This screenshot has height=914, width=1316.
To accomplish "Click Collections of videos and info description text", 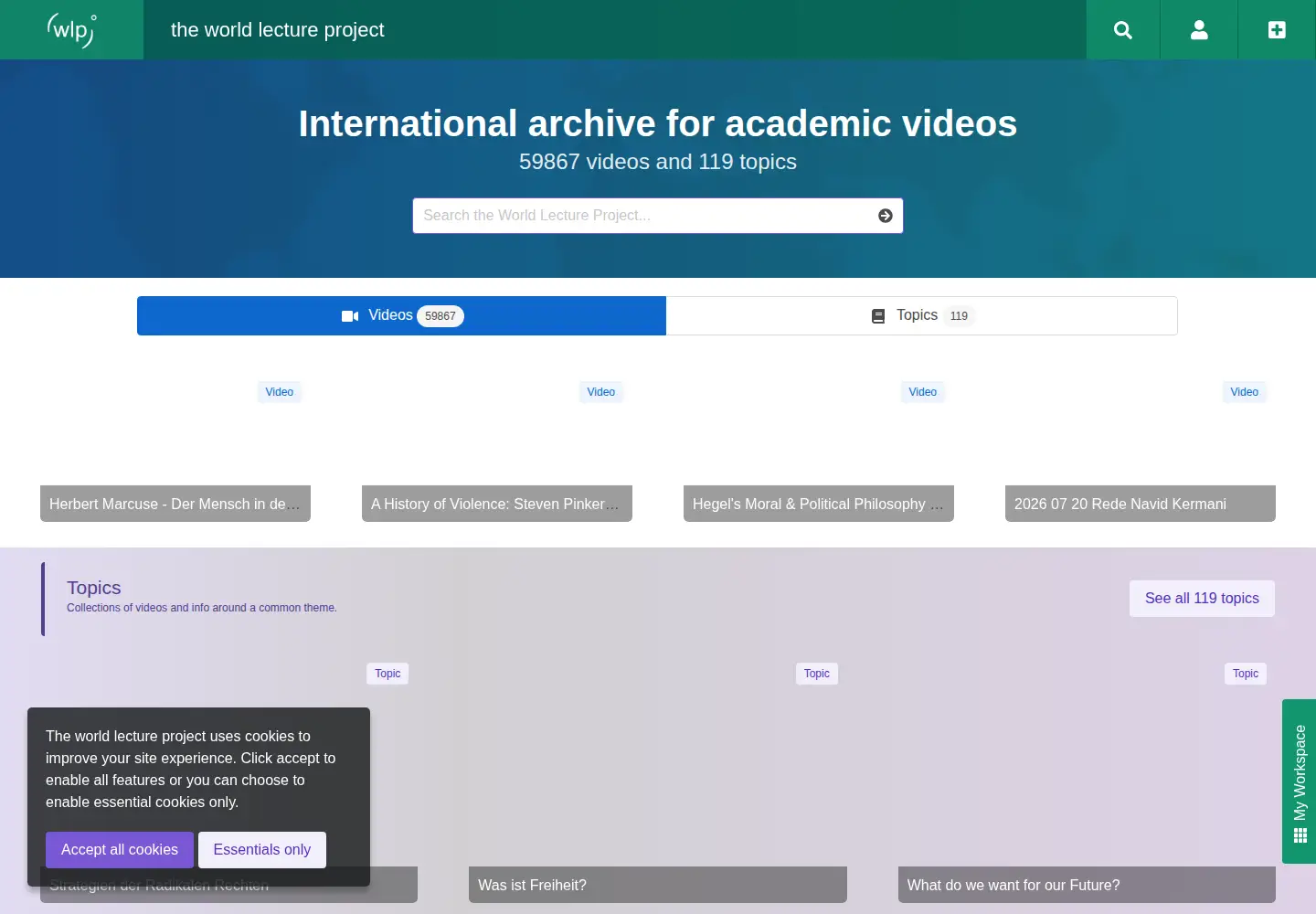I will point(202,608).
